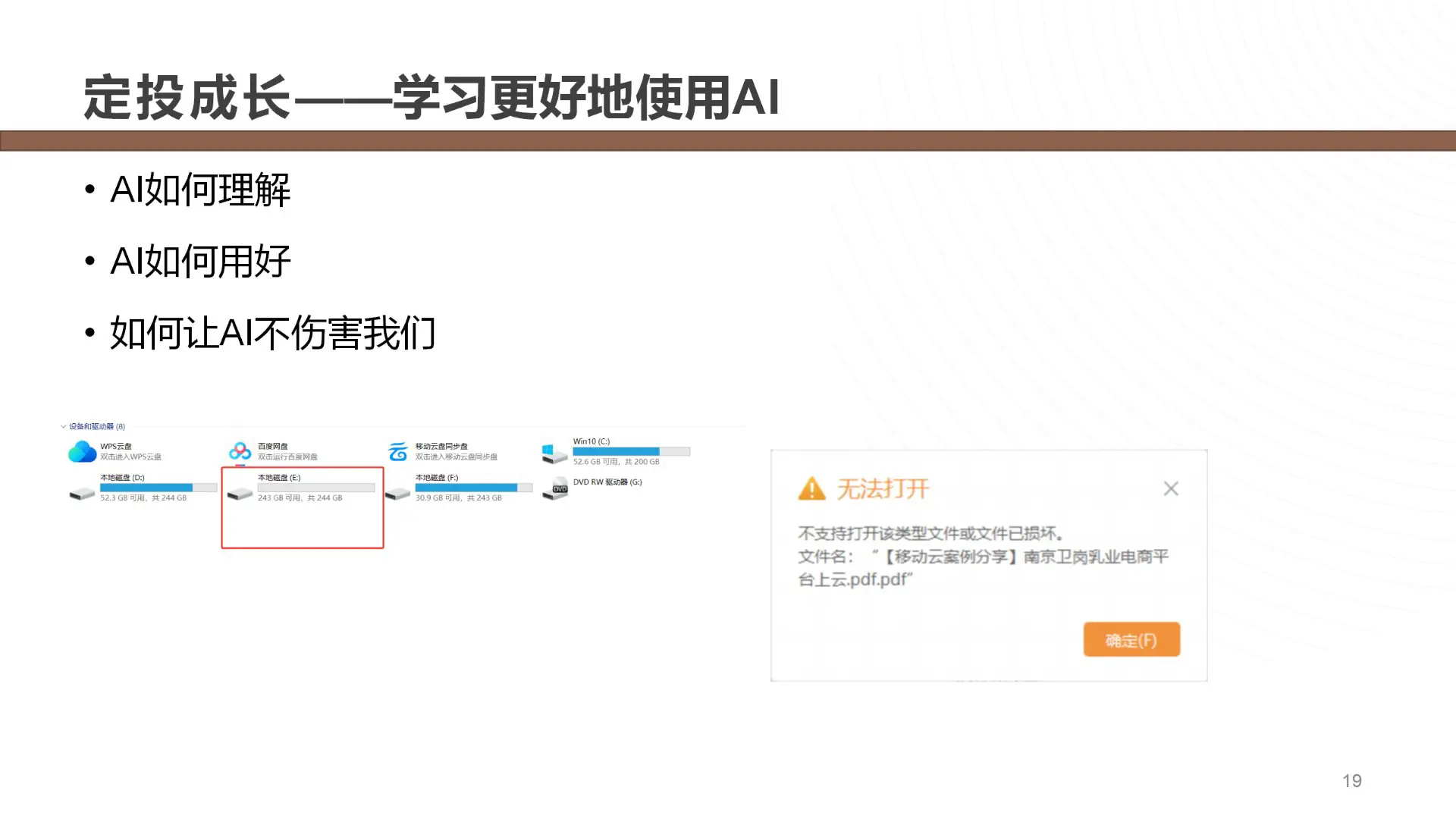Screen dimensions: 1456x819
Task: Click the 移动云盘同步盘 icon
Action: [397, 452]
